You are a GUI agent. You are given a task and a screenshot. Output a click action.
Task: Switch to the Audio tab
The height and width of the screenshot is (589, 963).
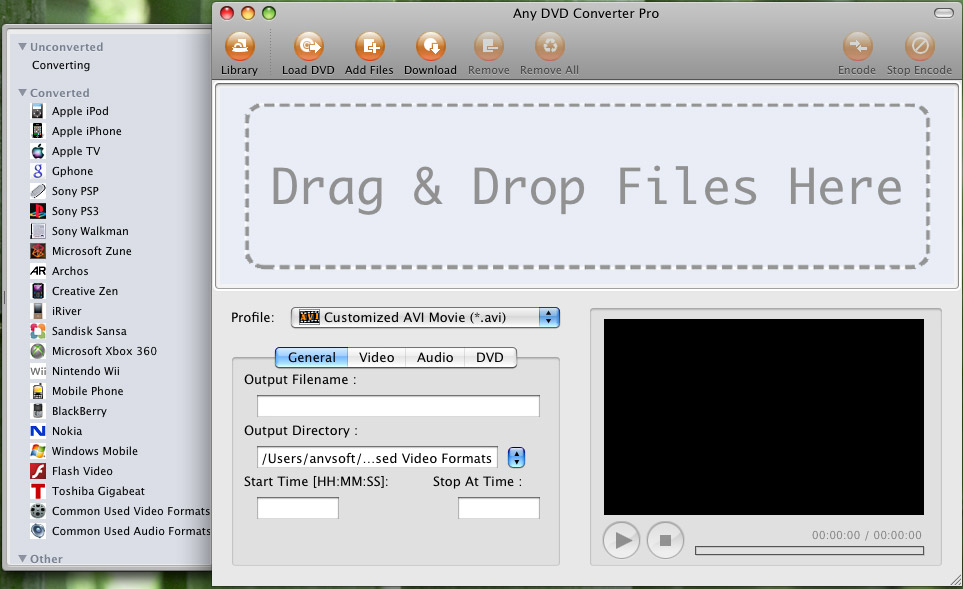point(435,357)
